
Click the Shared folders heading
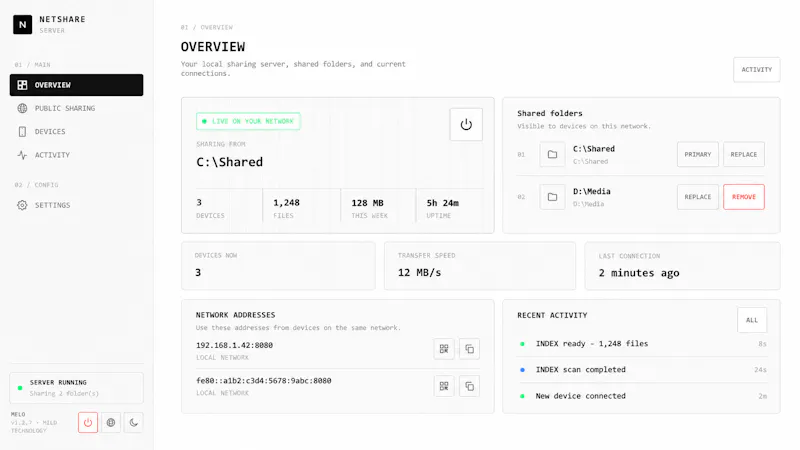point(549,113)
